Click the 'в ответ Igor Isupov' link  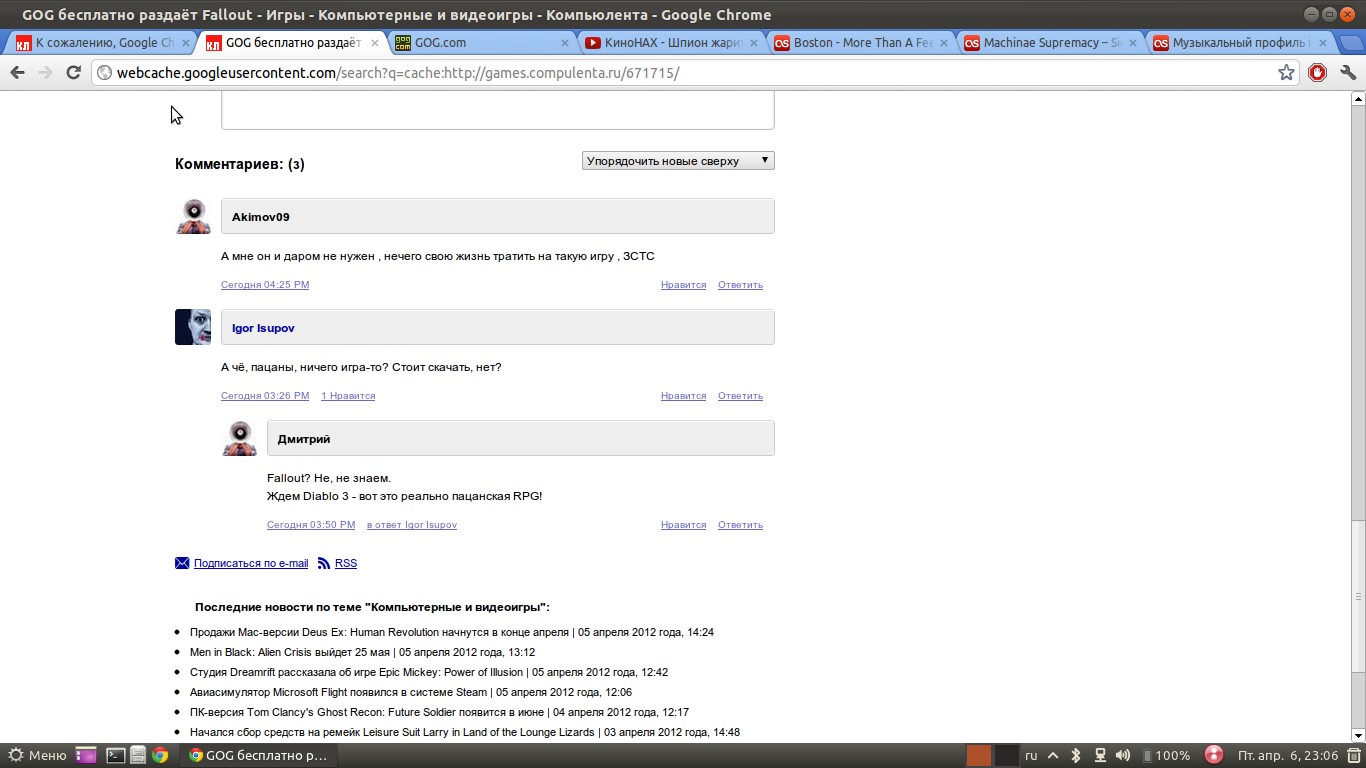(412, 525)
